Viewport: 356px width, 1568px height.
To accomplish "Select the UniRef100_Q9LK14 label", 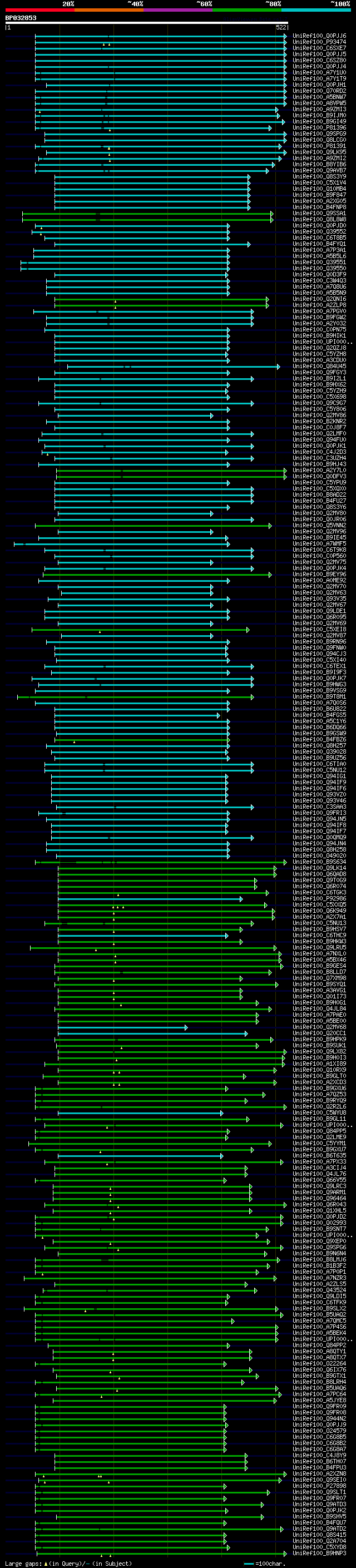I will click(319, 868).
